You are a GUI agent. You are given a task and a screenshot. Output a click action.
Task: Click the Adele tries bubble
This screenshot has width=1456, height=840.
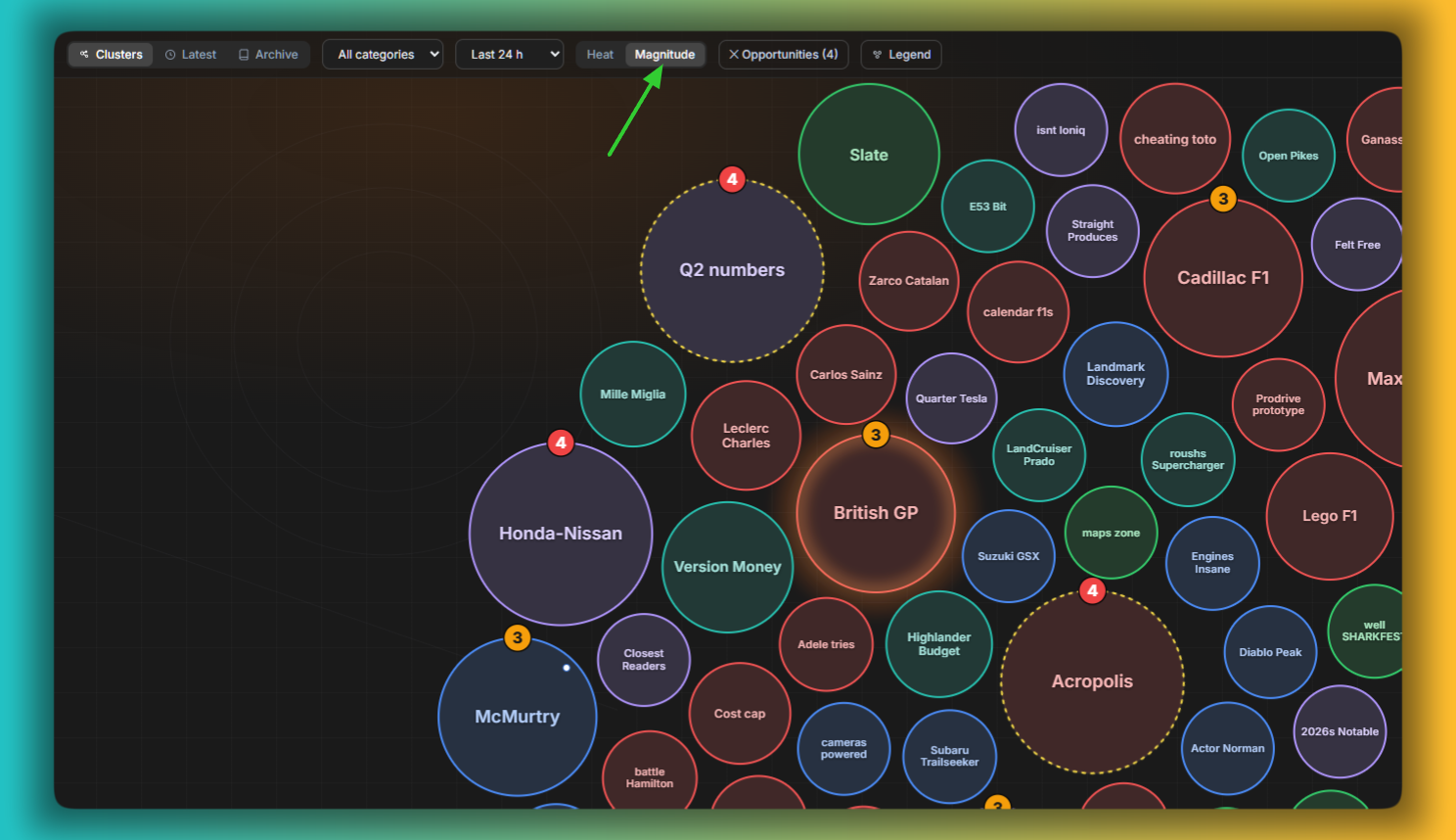tap(827, 644)
